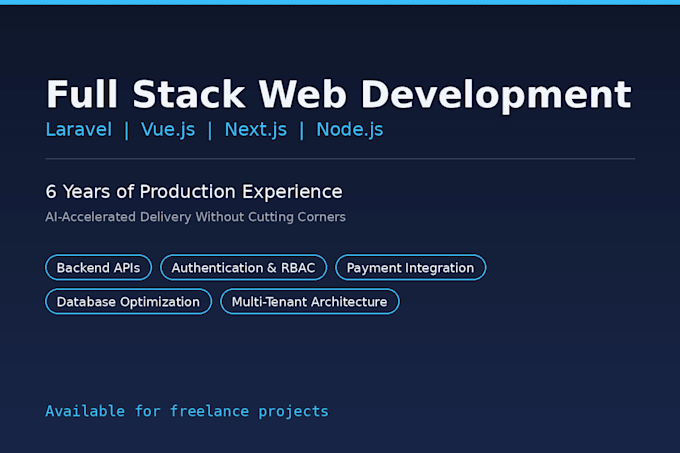Select the Next.js tech label
The width and height of the screenshot is (680, 453).
pos(255,130)
